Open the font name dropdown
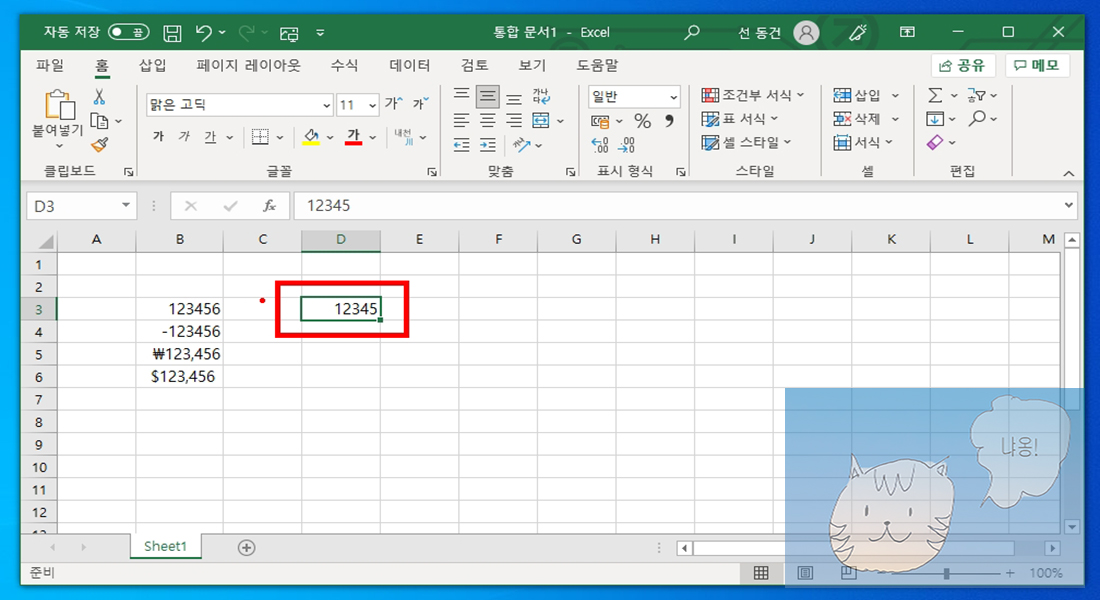This screenshot has height=600, width=1100. [x=326, y=105]
